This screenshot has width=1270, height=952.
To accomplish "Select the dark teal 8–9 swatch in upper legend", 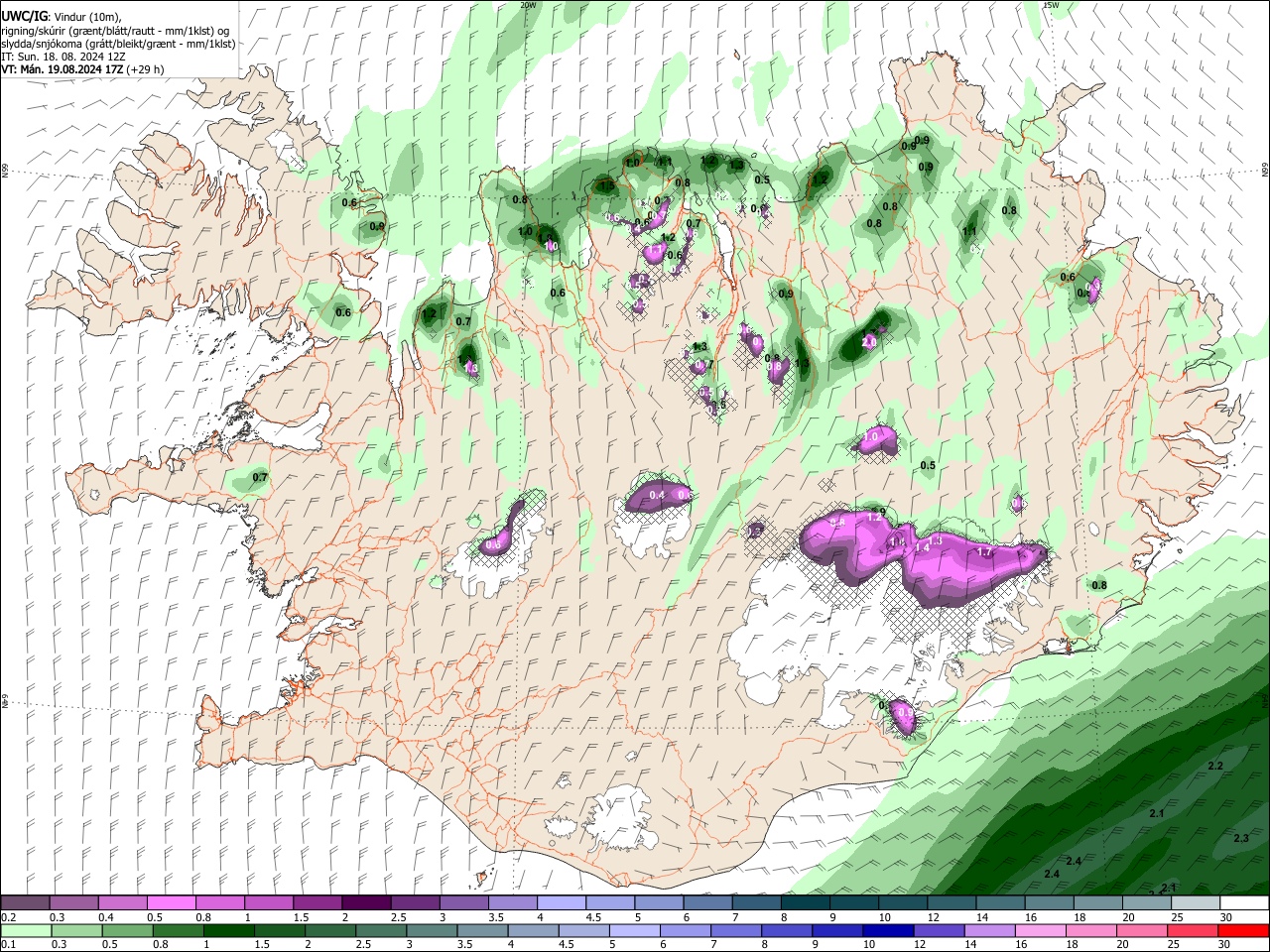I will [x=806, y=903].
